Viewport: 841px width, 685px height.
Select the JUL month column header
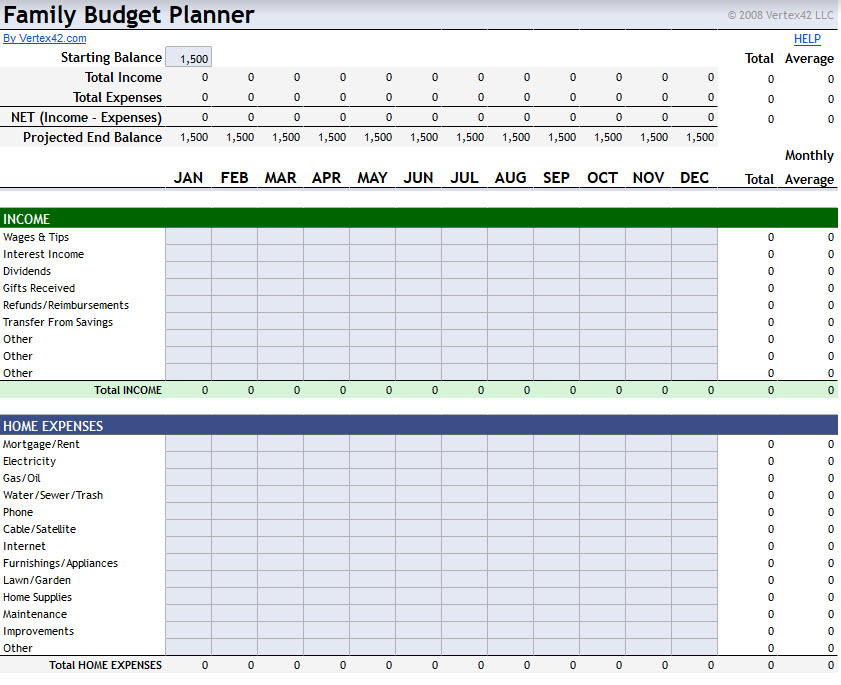[464, 178]
